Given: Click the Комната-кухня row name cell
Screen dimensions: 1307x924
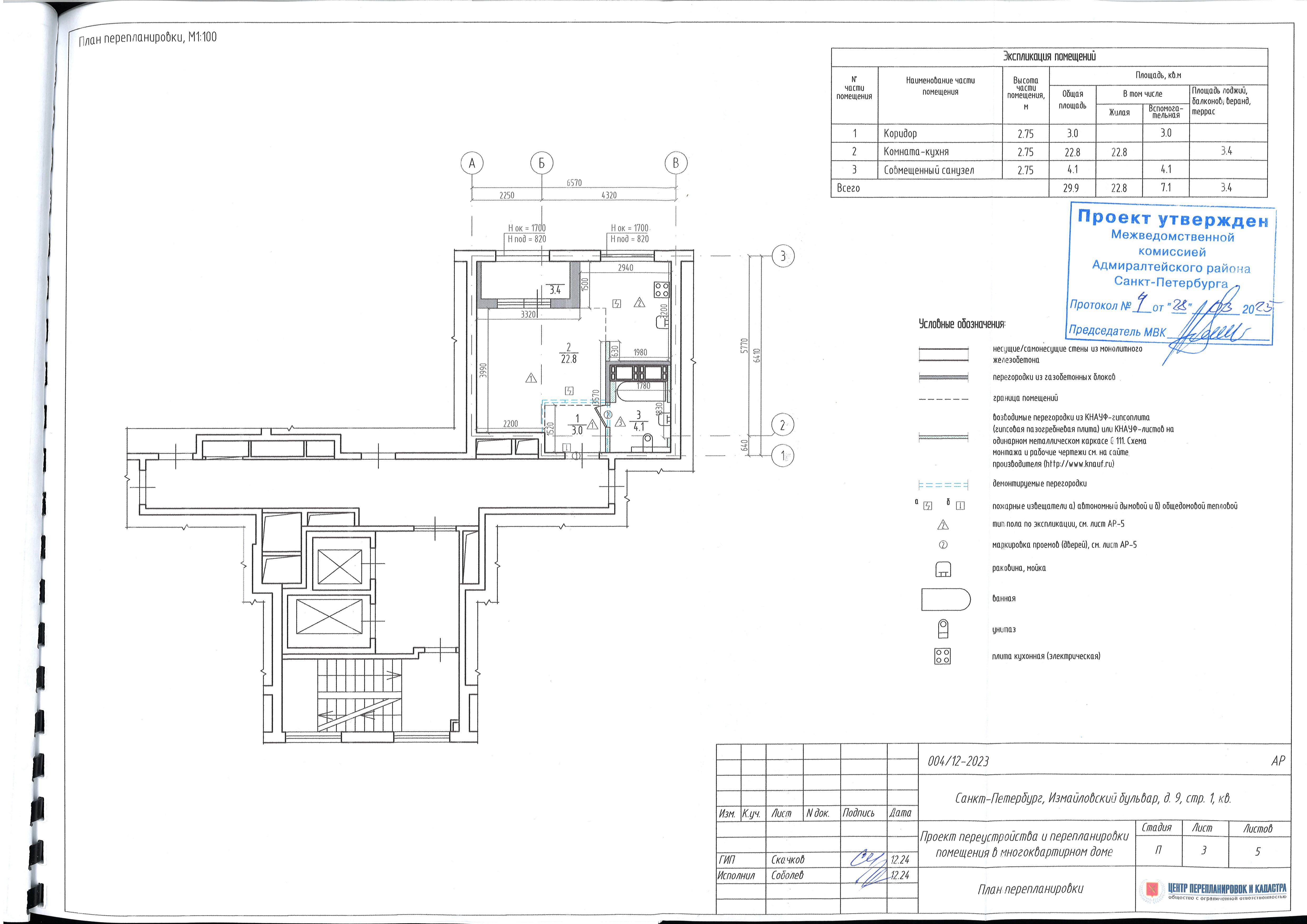Looking at the screenshot, I should 940,151.
